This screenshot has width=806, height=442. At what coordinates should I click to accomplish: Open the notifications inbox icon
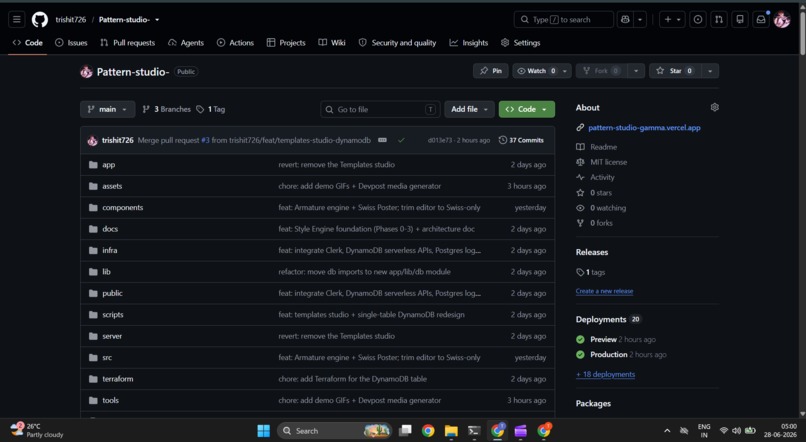click(x=761, y=20)
